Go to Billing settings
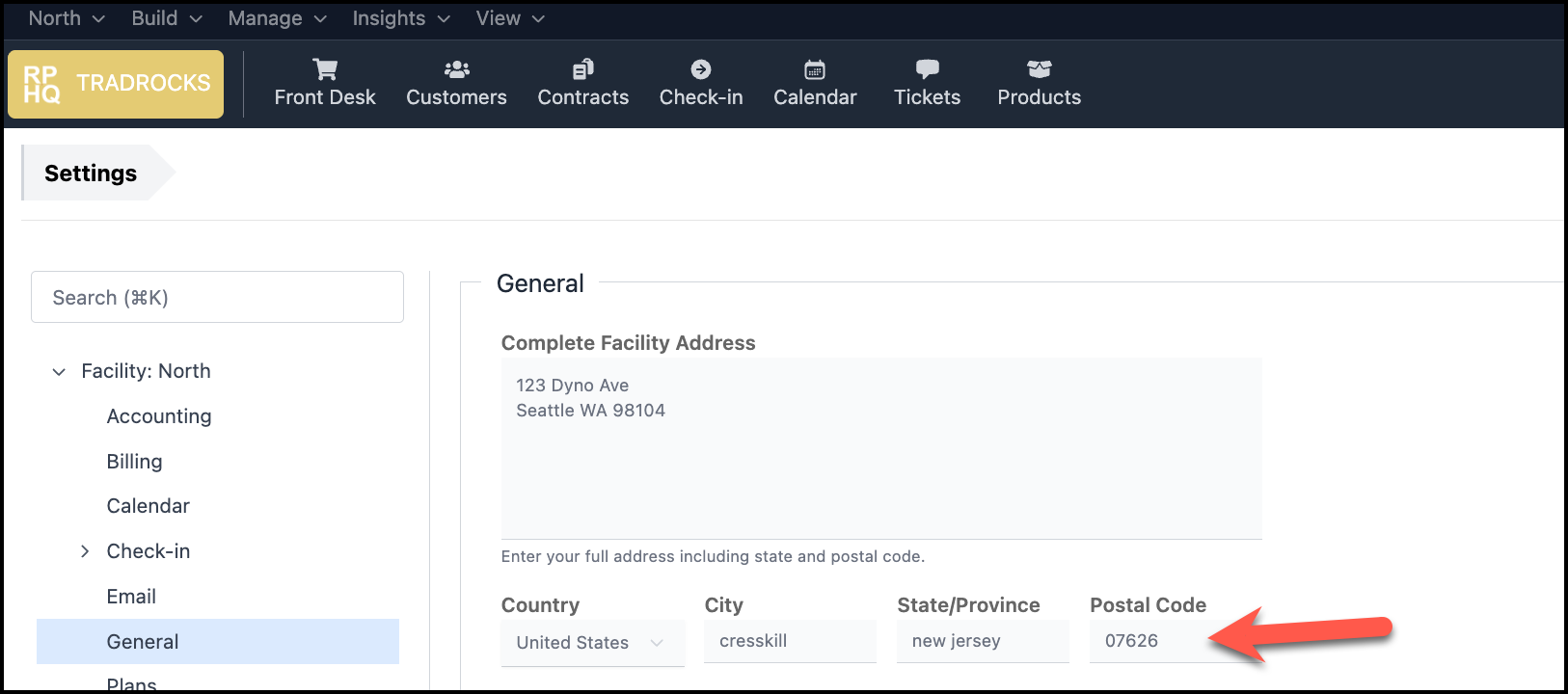This screenshot has width=1568, height=694. (134, 462)
